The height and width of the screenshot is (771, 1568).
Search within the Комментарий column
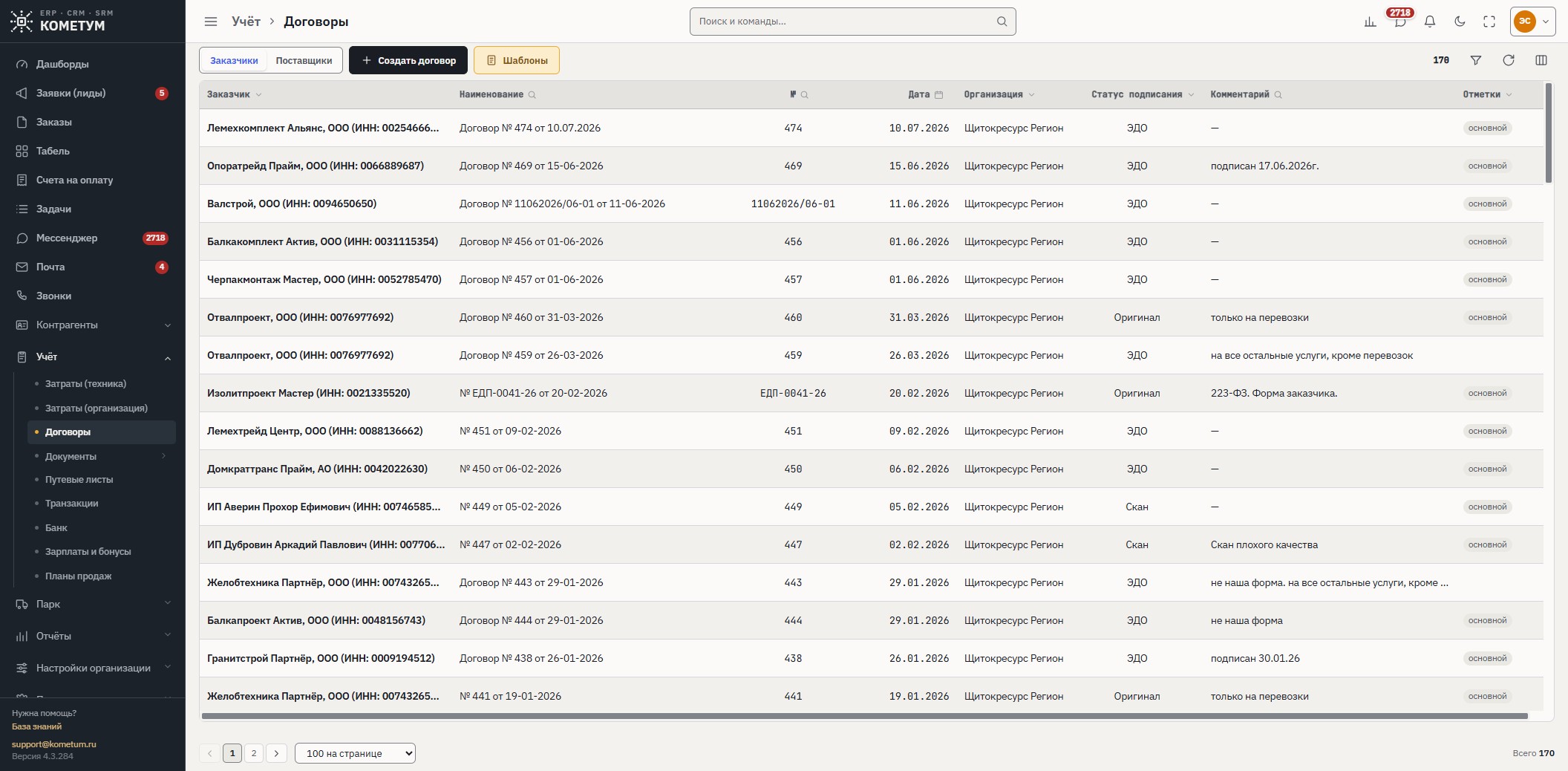click(1278, 94)
